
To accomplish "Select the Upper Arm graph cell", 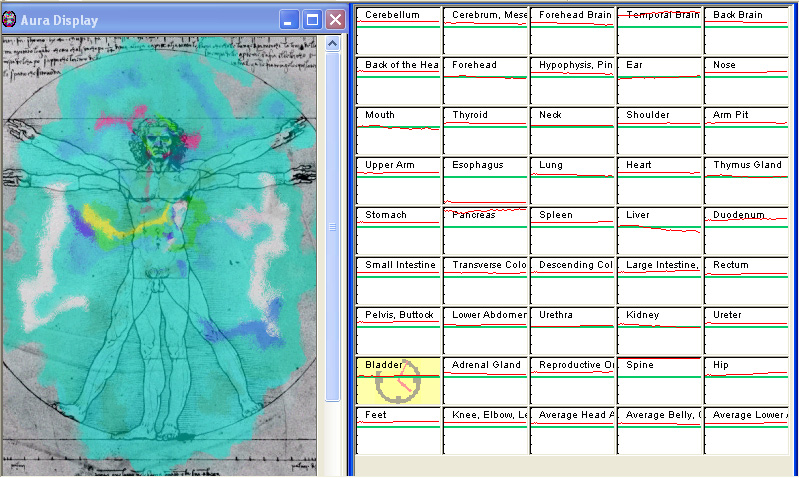I will [x=398, y=180].
